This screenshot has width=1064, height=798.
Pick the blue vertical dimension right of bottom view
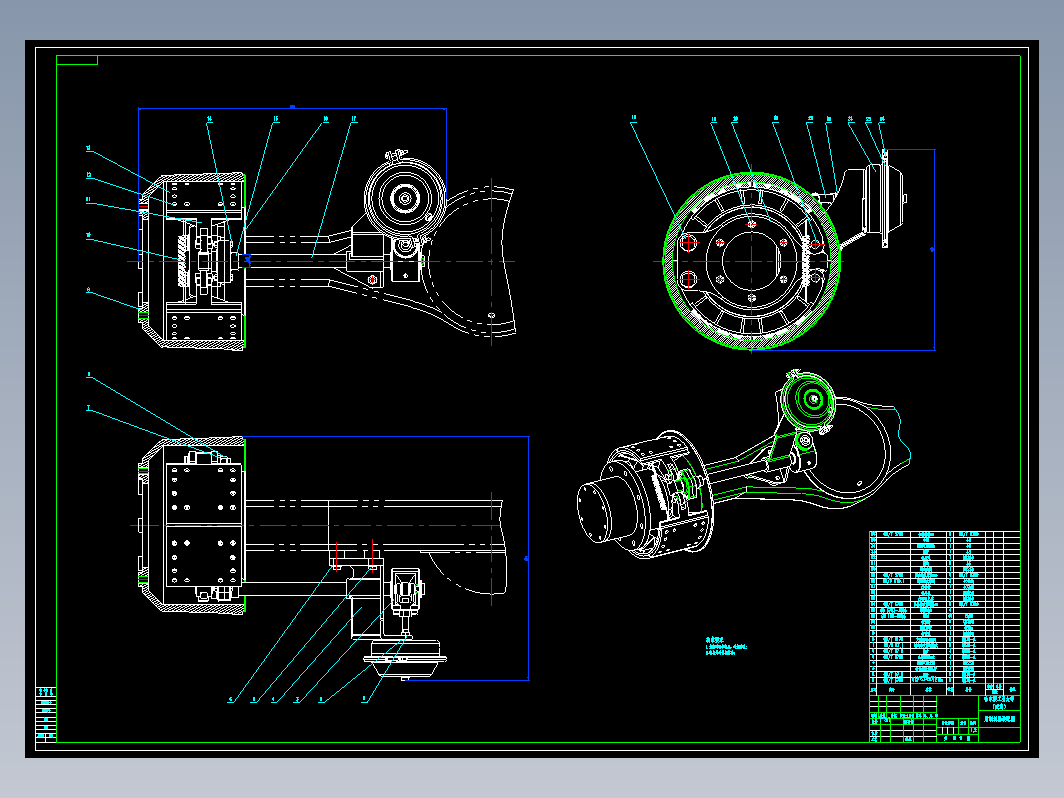[528, 558]
